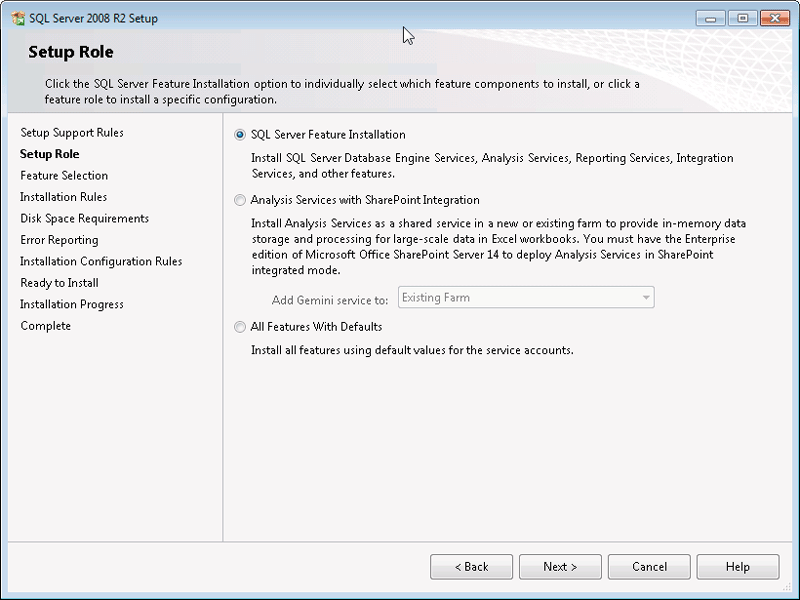Close the SQL Server 2008 R2 Setup window
Viewport: 800px width, 600px height.
tap(774, 18)
